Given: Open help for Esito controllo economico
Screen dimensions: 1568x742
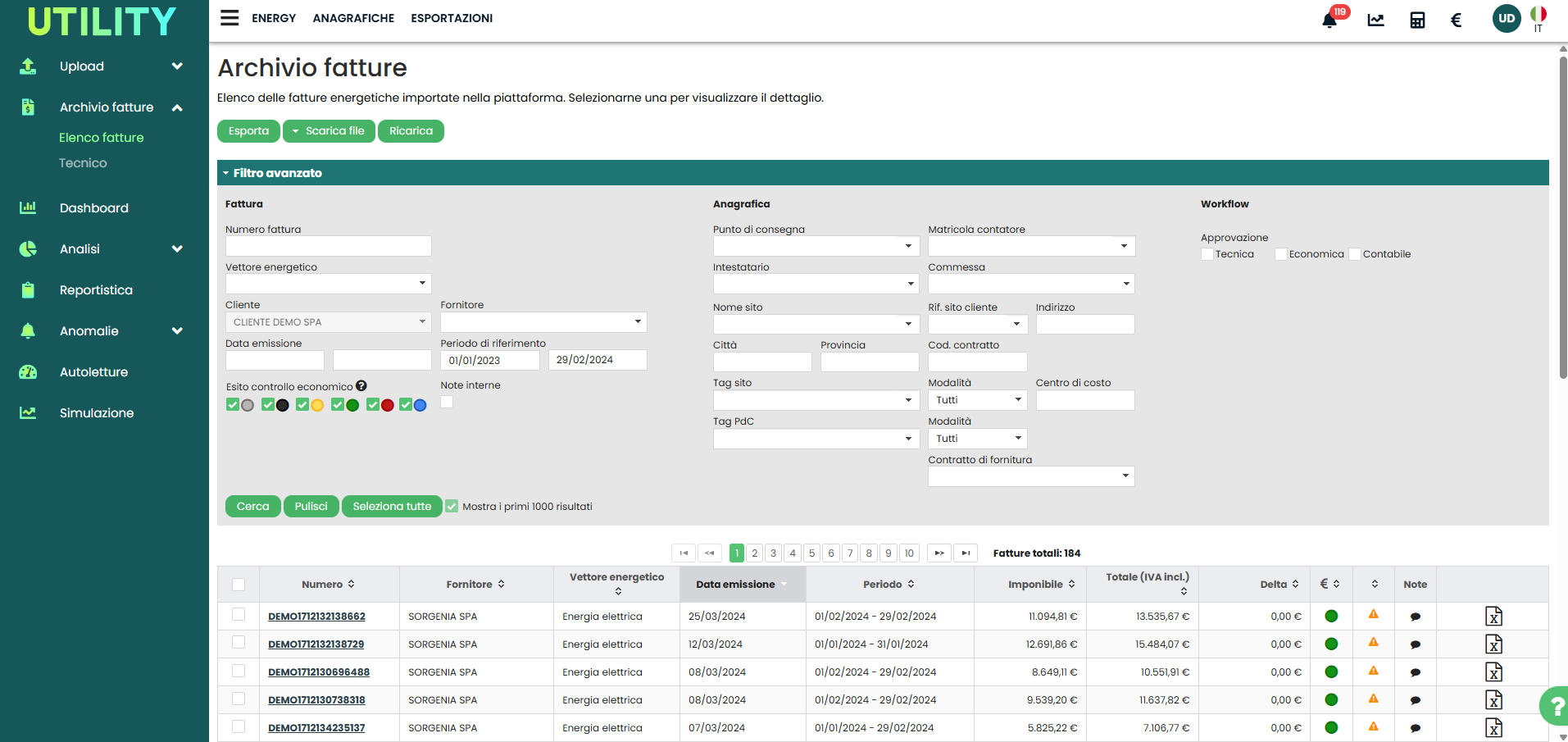Looking at the screenshot, I should pyautogui.click(x=361, y=386).
